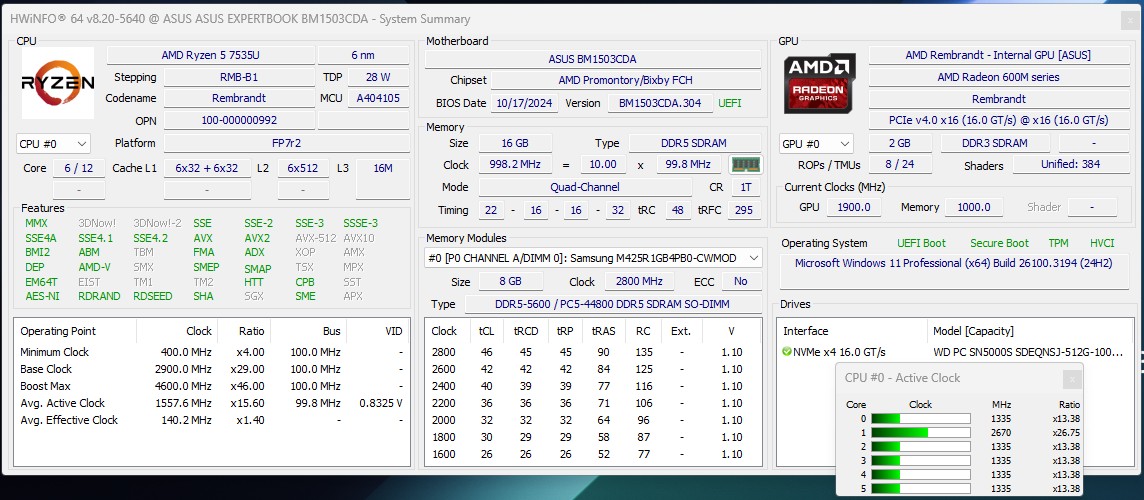This screenshot has height=500, width=1144.
Task: Click the BIOS date 10/17/2024 field
Action: point(525,104)
